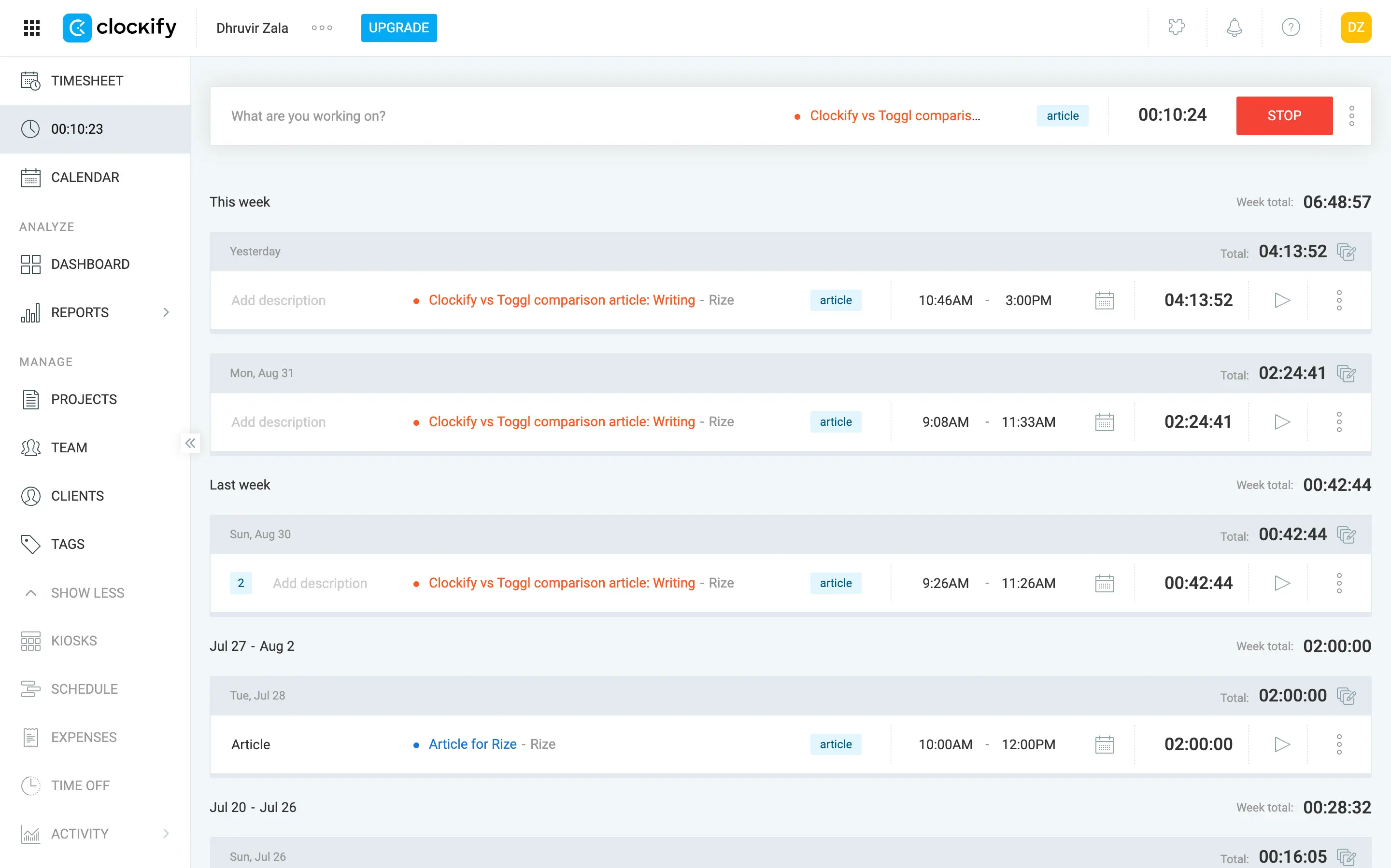Expand the Activity submenu arrow

[x=166, y=834]
